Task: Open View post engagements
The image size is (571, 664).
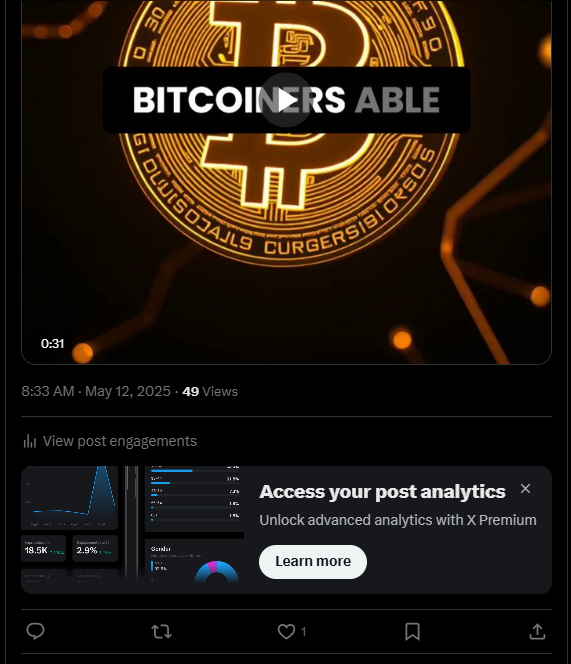Action: point(120,441)
